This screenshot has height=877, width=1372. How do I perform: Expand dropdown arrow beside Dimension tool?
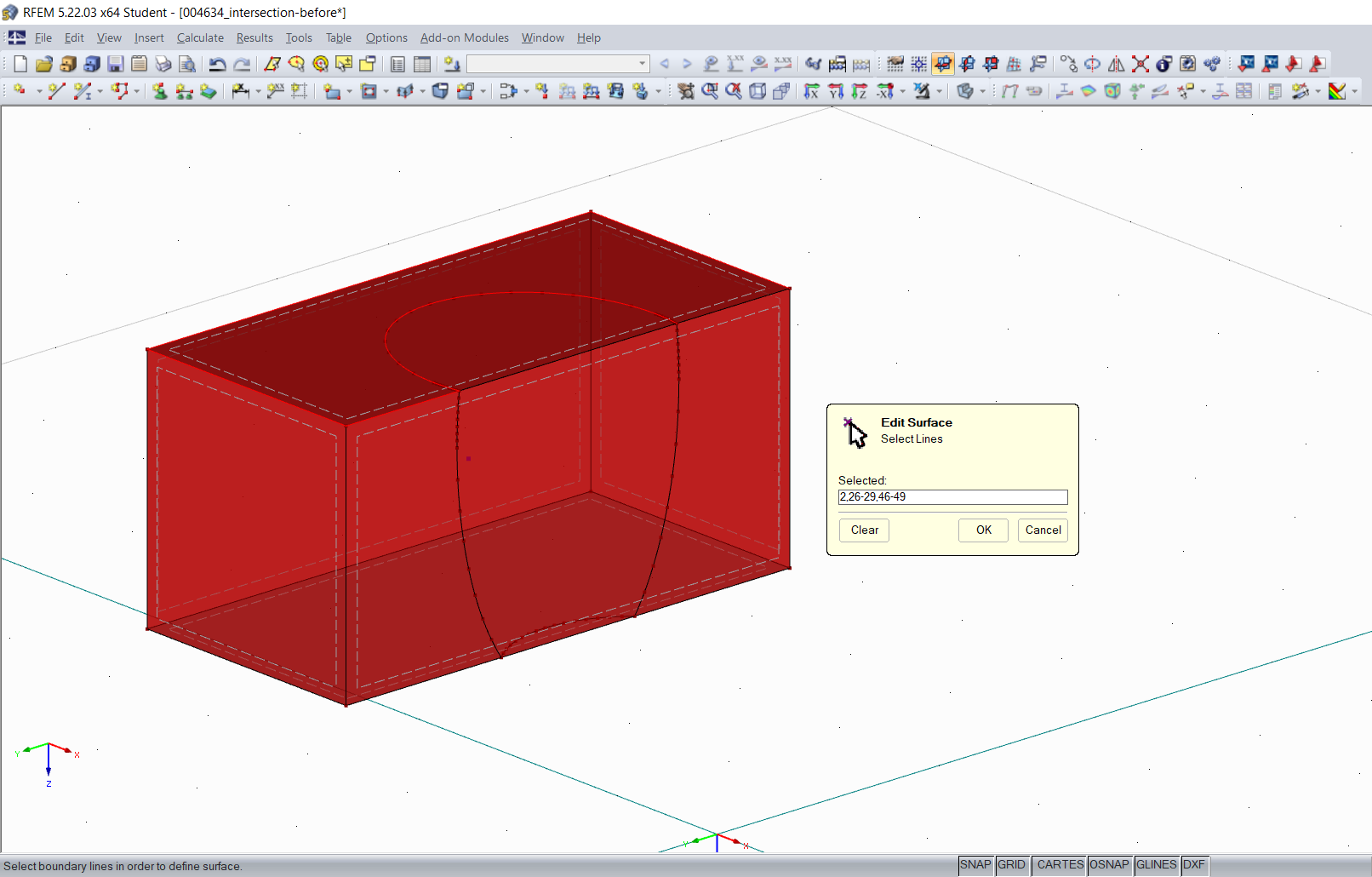click(258, 91)
